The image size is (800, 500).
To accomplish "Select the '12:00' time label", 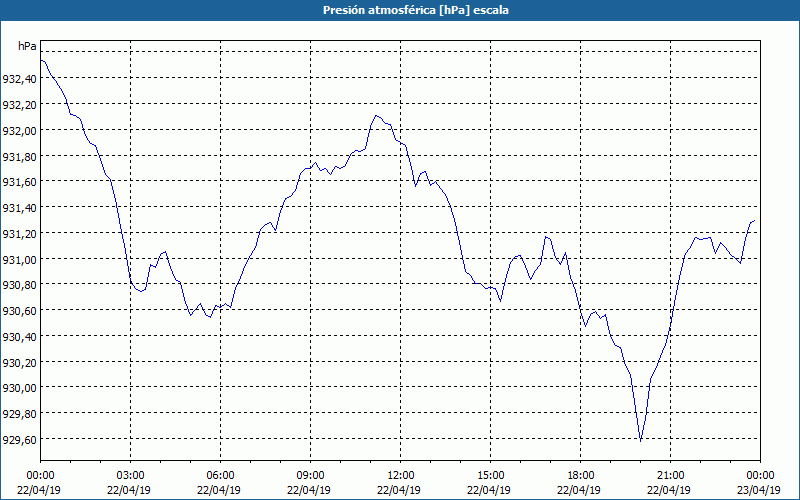I will [401, 476].
